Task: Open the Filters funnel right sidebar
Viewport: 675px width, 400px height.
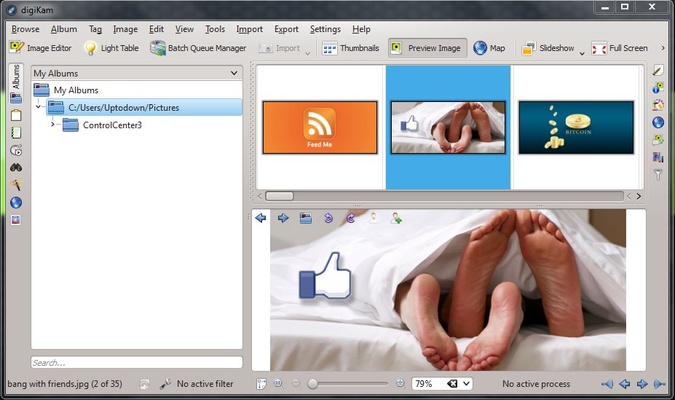Action: [658, 174]
